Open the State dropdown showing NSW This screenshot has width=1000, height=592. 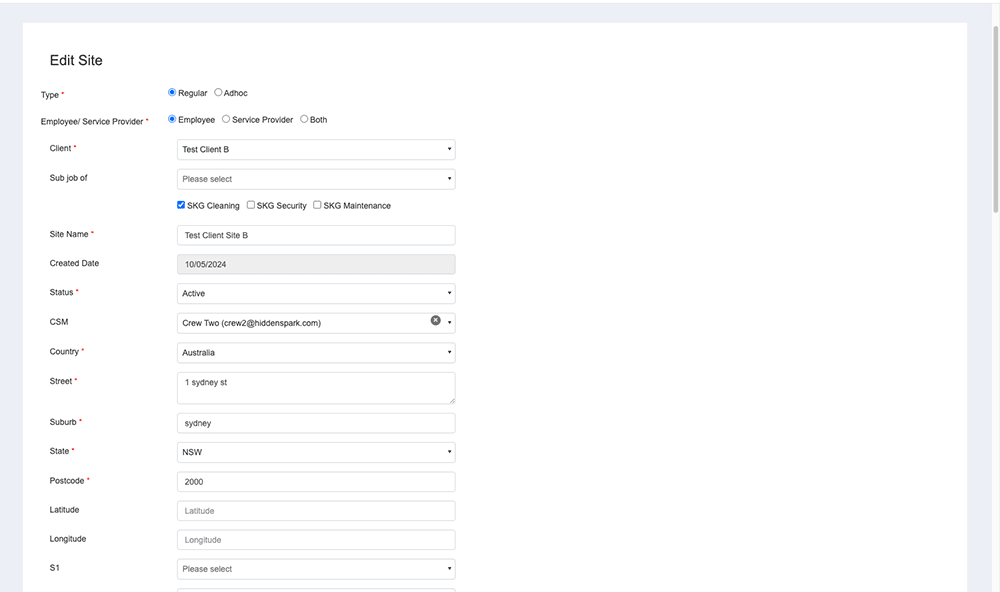[316, 452]
